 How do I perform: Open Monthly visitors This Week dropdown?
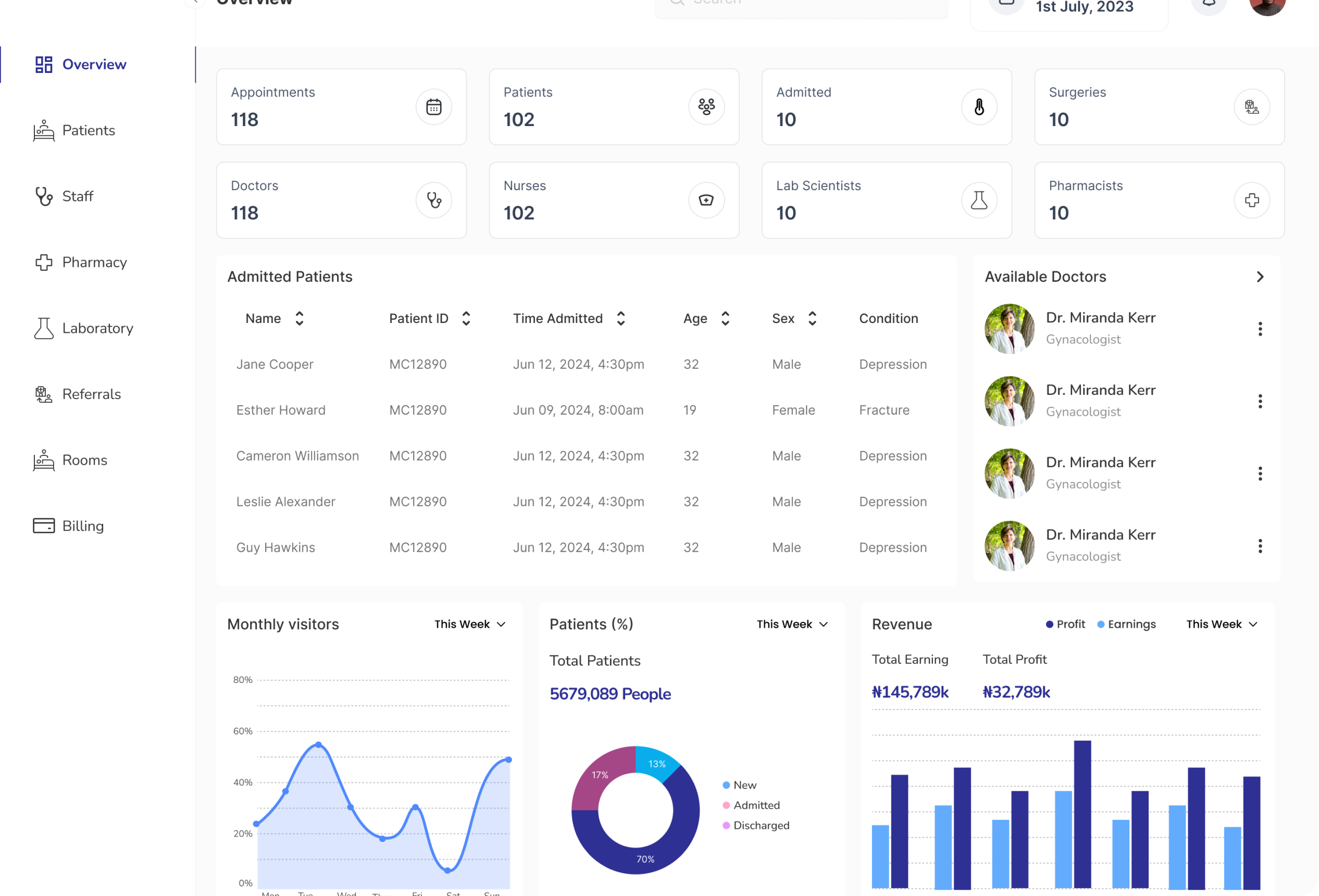470,624
